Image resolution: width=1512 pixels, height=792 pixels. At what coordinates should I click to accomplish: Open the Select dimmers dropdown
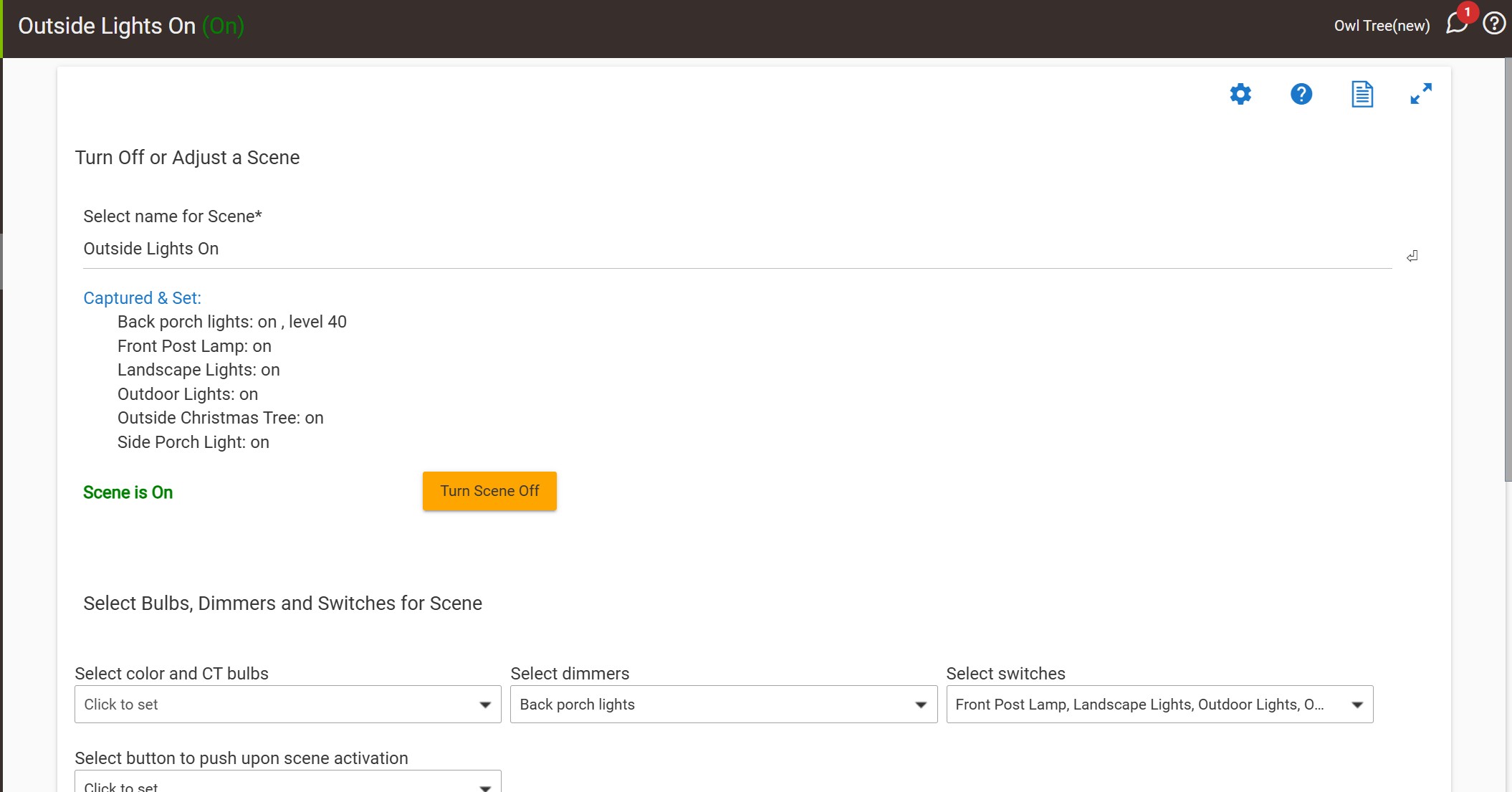tap(723, 705)
